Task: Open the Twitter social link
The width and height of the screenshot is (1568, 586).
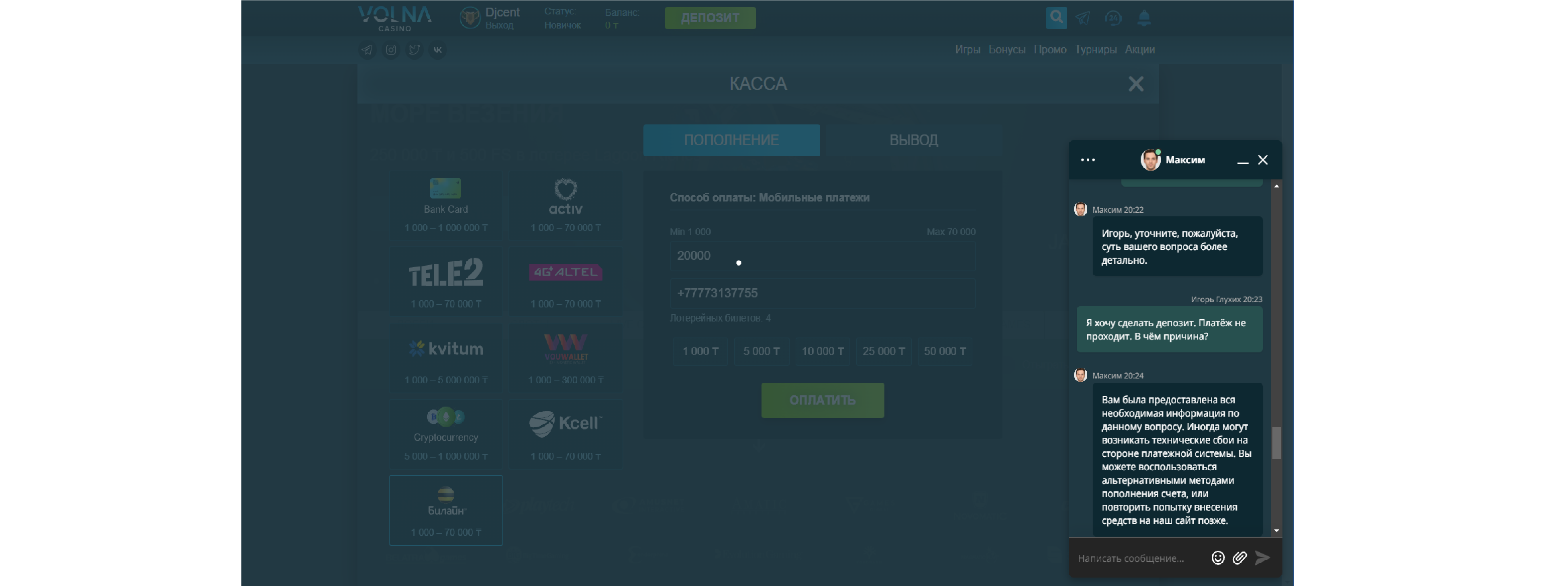Action: 414,50
